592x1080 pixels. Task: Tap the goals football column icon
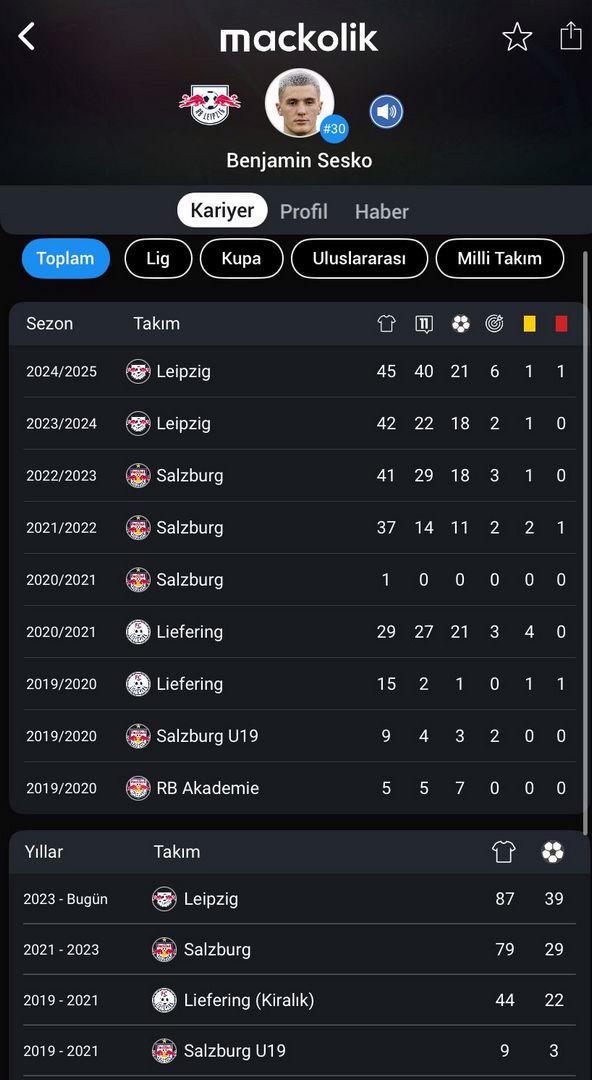[460, 323]
